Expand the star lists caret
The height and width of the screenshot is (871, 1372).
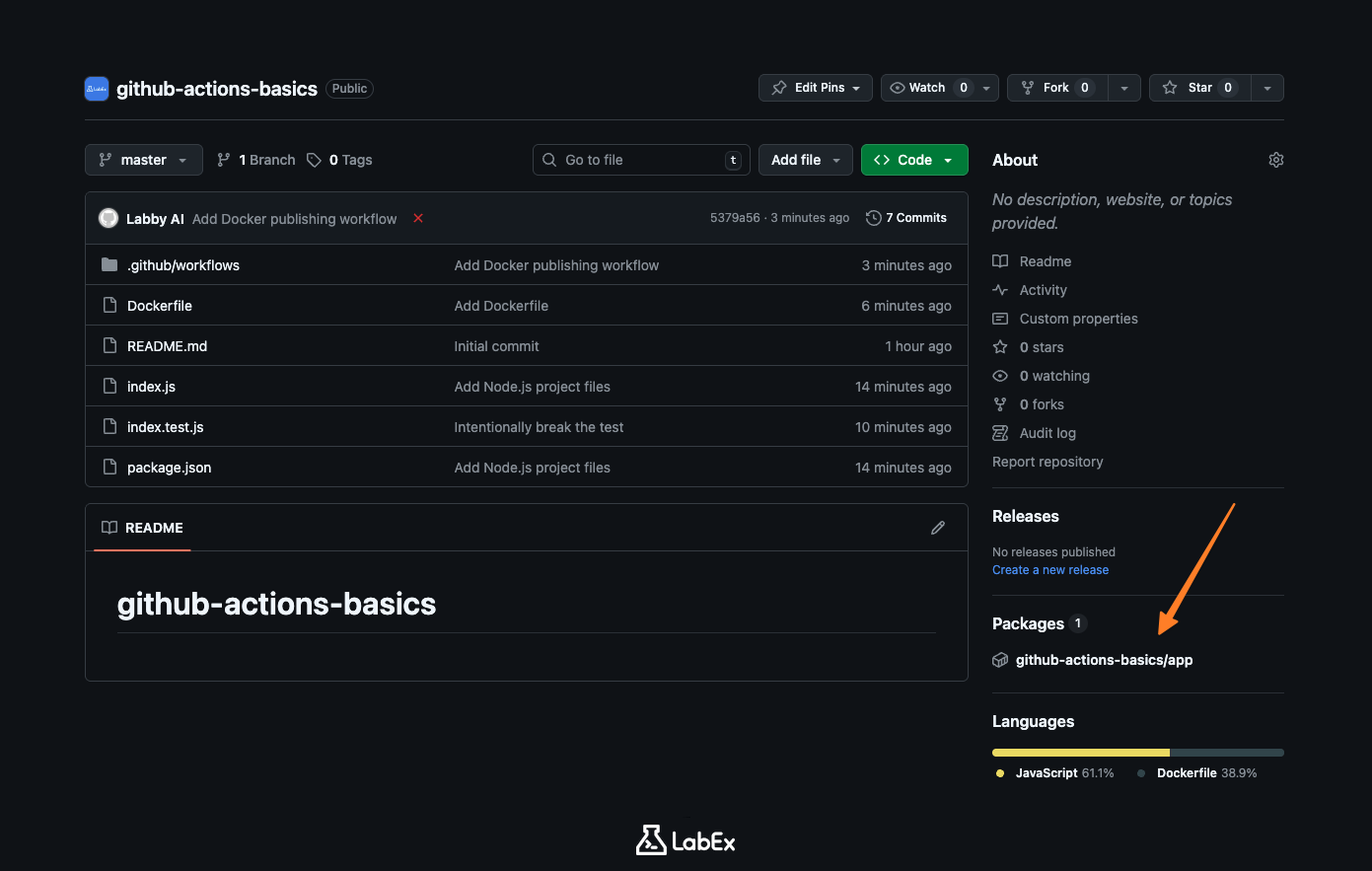[x=1267, y=88]
